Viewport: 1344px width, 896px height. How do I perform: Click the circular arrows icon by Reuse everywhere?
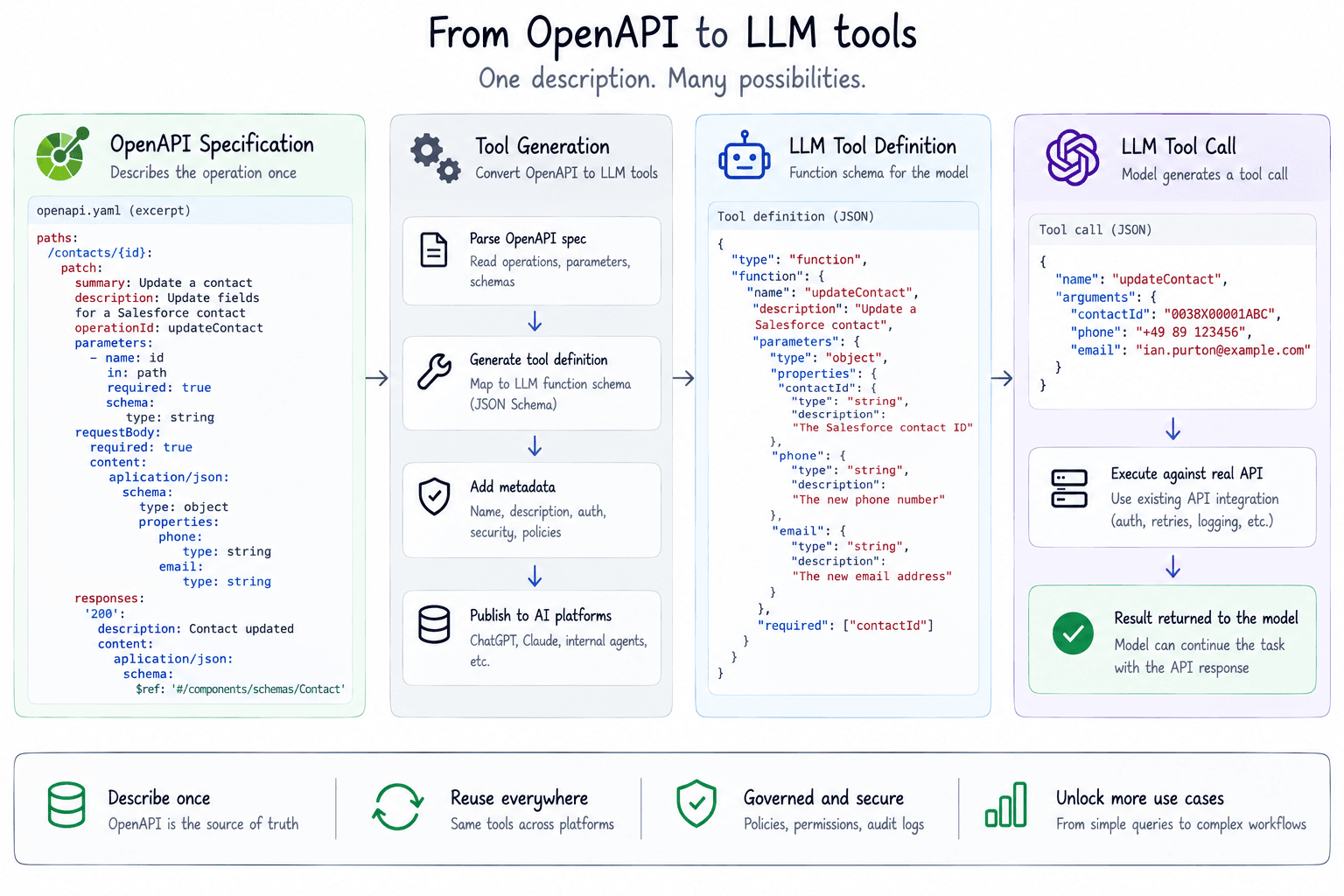pos(398,806)
